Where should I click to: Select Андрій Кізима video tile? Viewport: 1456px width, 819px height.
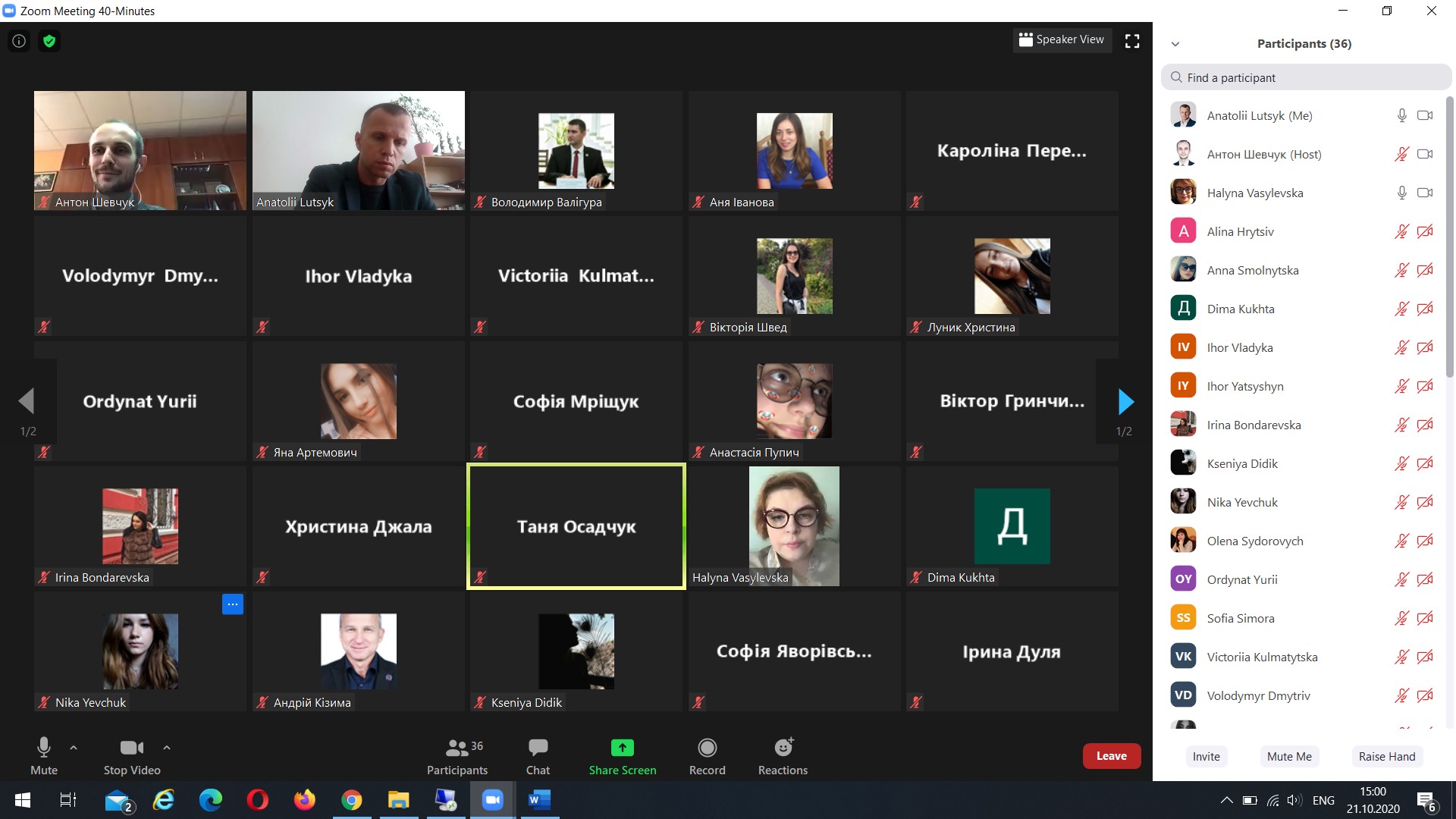(x=359, y=651)
